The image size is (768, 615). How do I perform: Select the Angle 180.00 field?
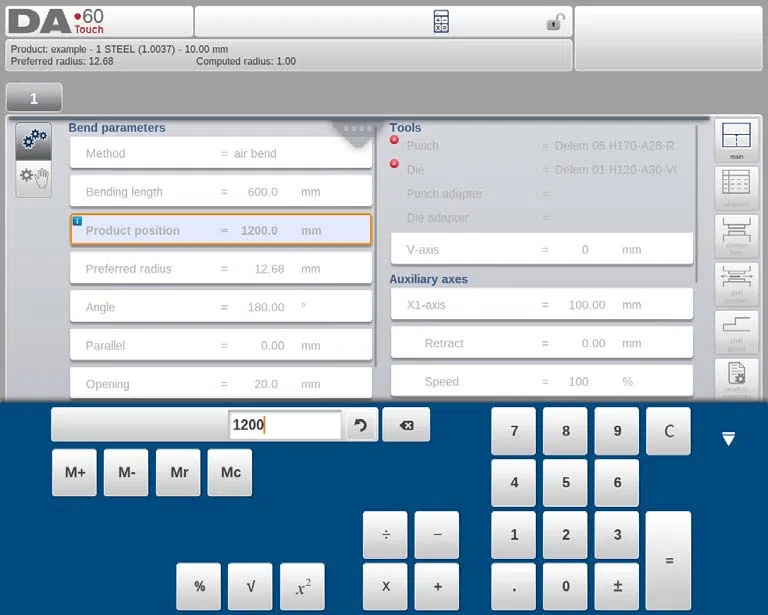pos(221,307)
